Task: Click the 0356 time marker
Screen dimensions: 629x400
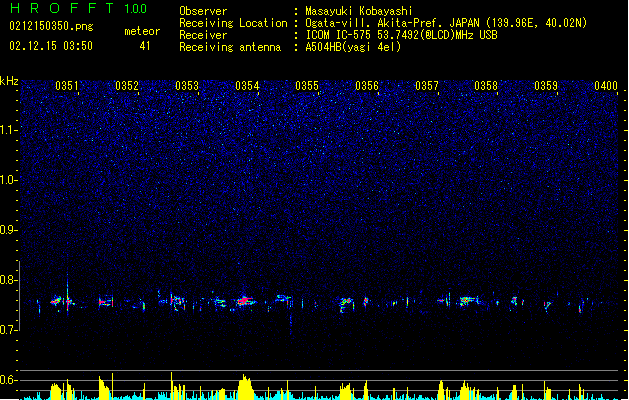Action: coord(367,86)
